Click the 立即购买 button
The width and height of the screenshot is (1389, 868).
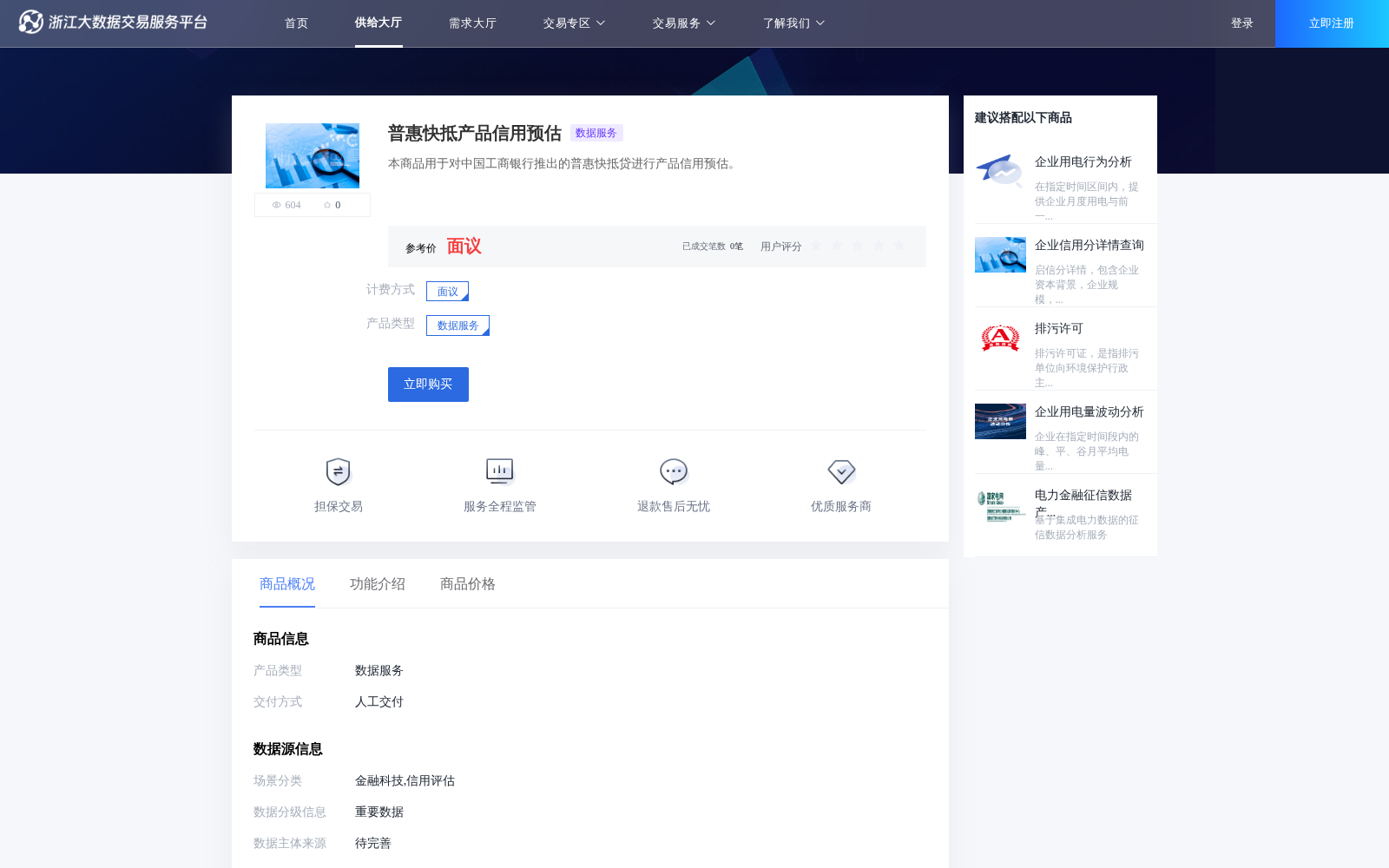[428, 385]
